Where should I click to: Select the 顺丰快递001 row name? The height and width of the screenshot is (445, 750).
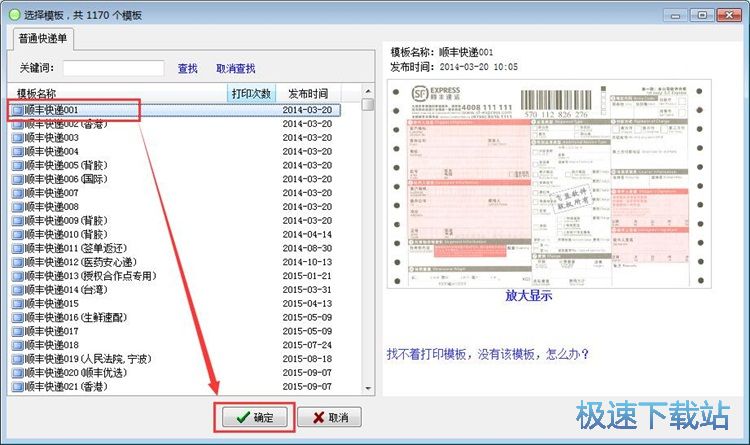click(51, 110)
